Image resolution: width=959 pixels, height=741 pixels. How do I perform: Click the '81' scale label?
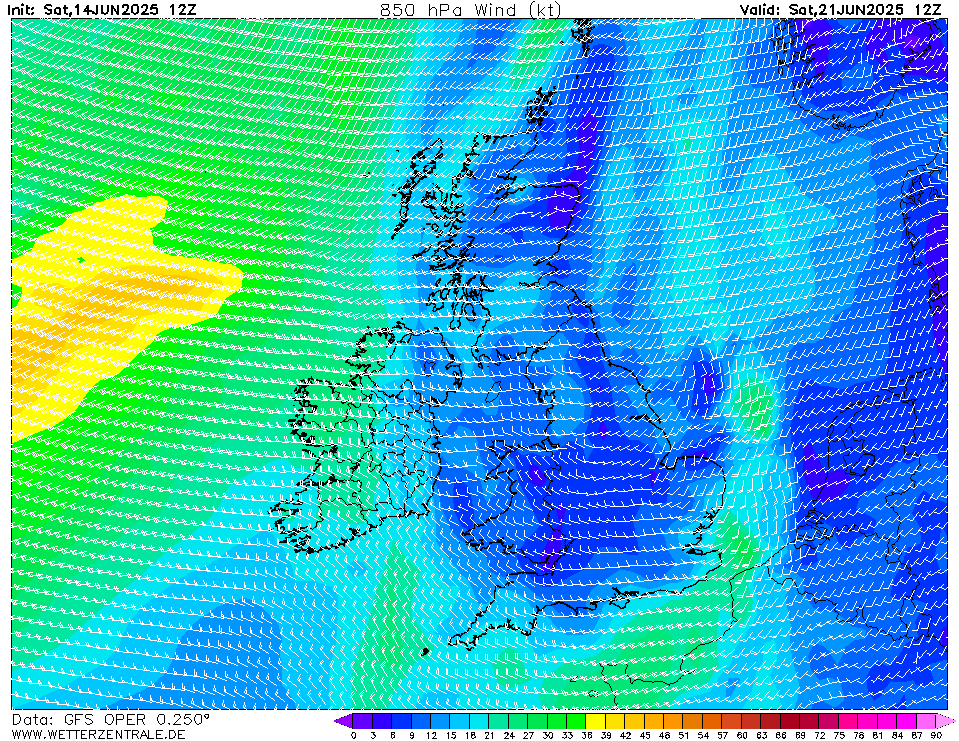[878, 735]
